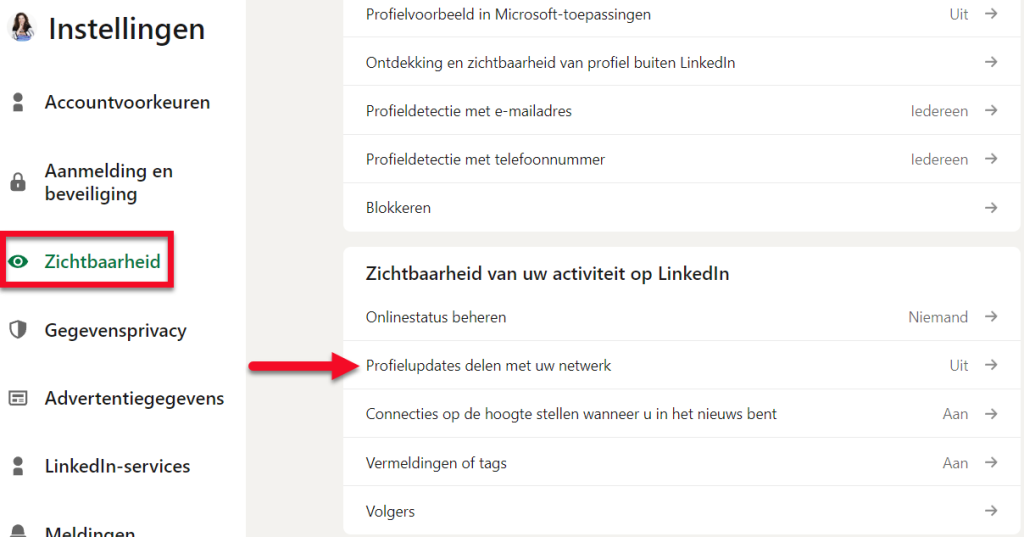This screenshot has width=1024, height=537.
Task: Open Profieldetectie met e-mailadres
Action: (681, 110)
